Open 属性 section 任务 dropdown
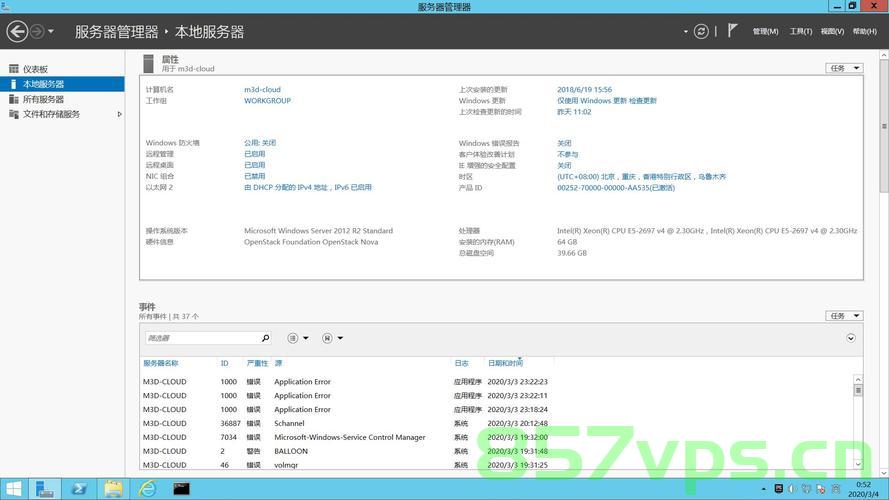 pos(844,68)
